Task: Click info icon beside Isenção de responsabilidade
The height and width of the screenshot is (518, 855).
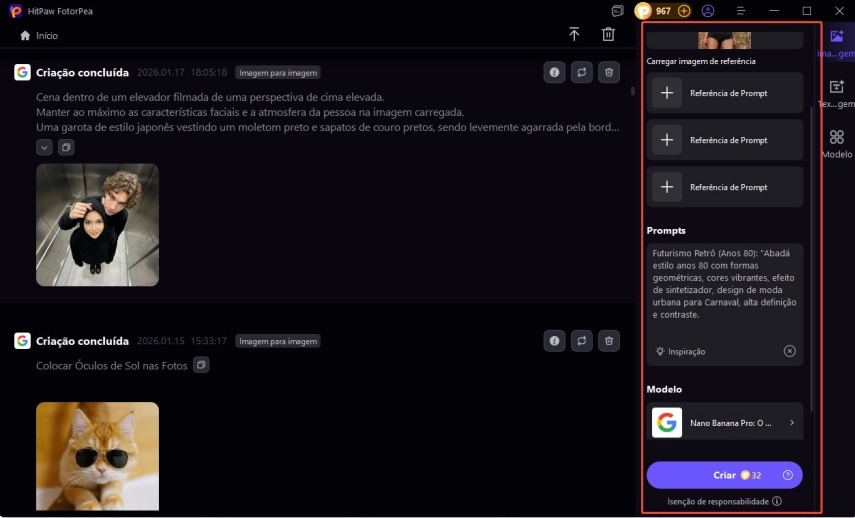Action: coord(777,501)
